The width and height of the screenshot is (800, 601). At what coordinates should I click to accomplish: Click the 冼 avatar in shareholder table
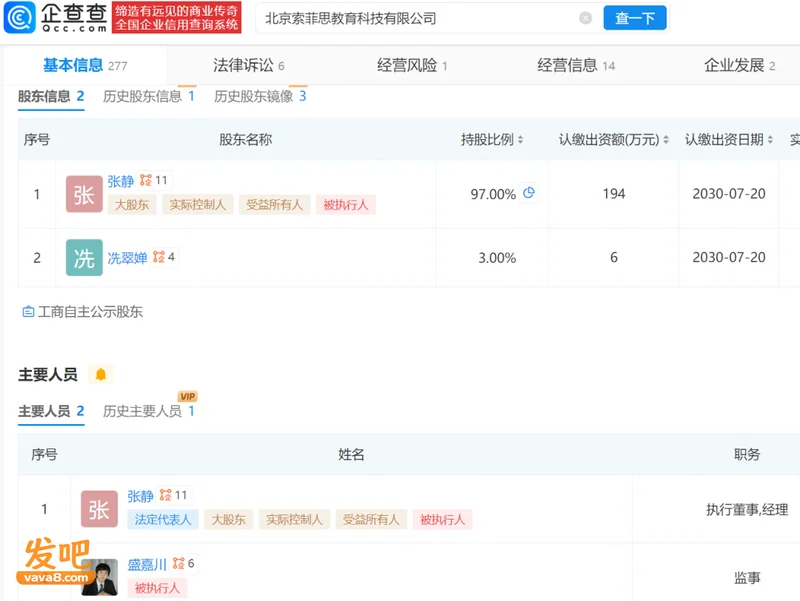[84, 258]
